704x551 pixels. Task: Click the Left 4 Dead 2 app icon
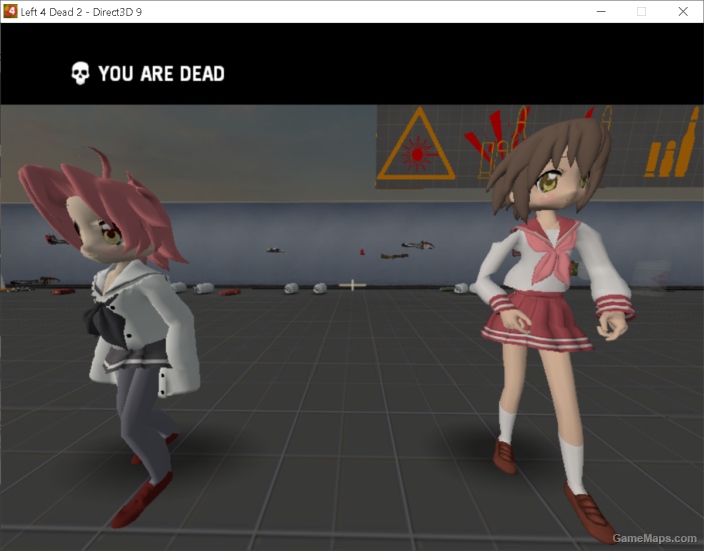[x=10, y=11]
